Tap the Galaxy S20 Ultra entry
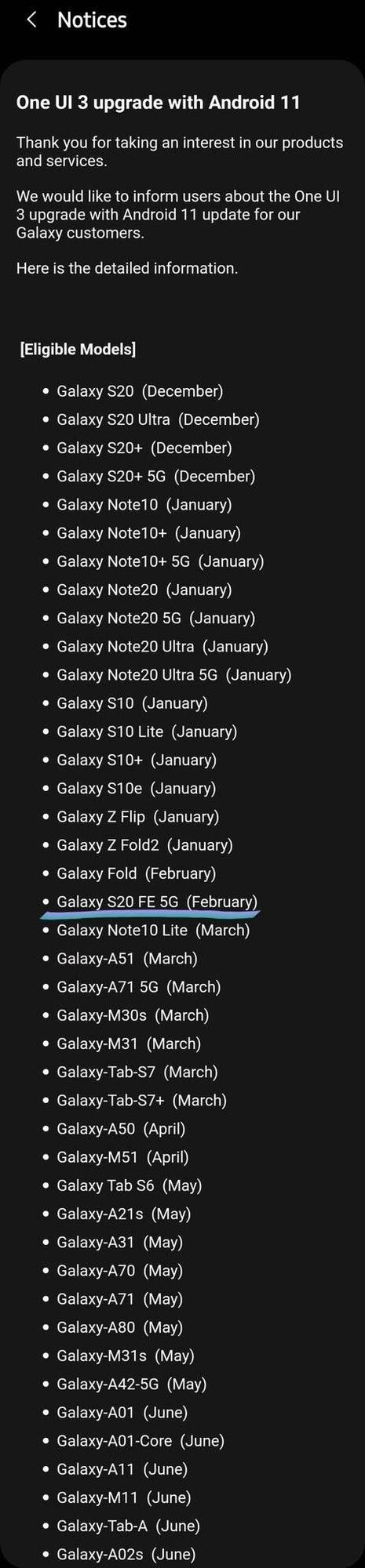 tap(158, 419)
